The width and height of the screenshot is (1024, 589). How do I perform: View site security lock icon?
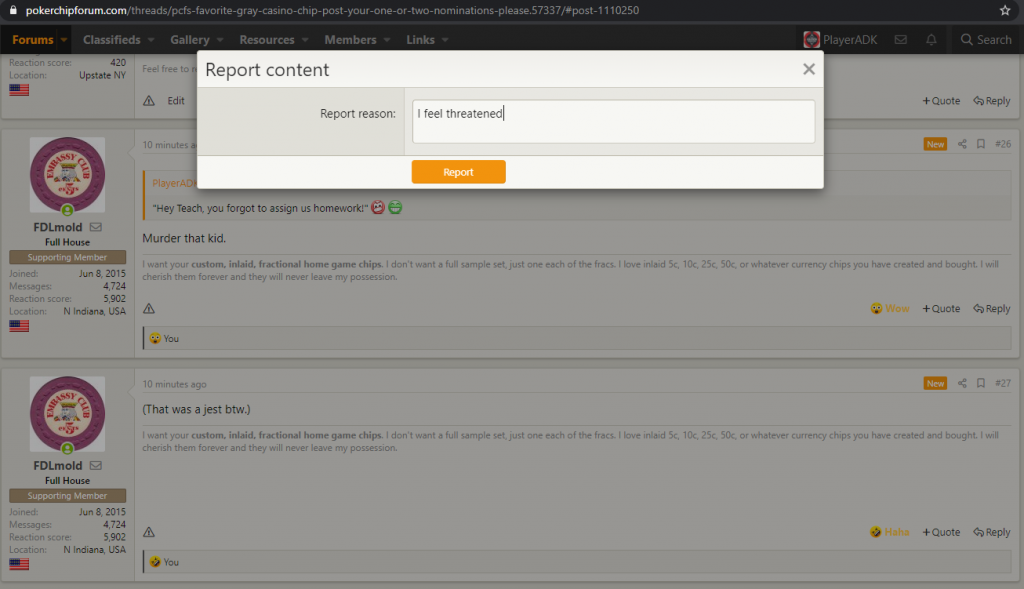[x=13, y=10]
